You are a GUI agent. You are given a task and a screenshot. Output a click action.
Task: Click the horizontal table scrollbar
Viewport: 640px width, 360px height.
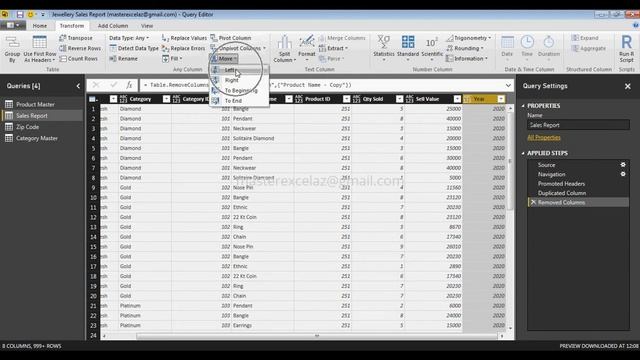[317, 336]
